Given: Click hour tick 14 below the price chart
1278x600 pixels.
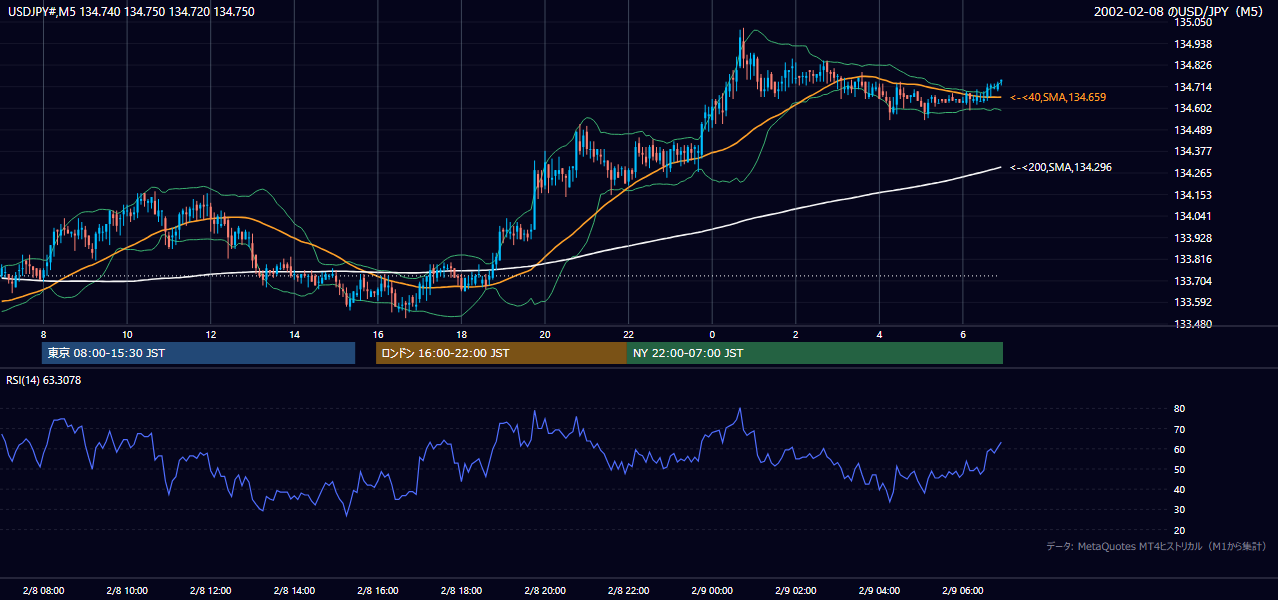Looking at the screenshot, I should [x=294, y=334].
